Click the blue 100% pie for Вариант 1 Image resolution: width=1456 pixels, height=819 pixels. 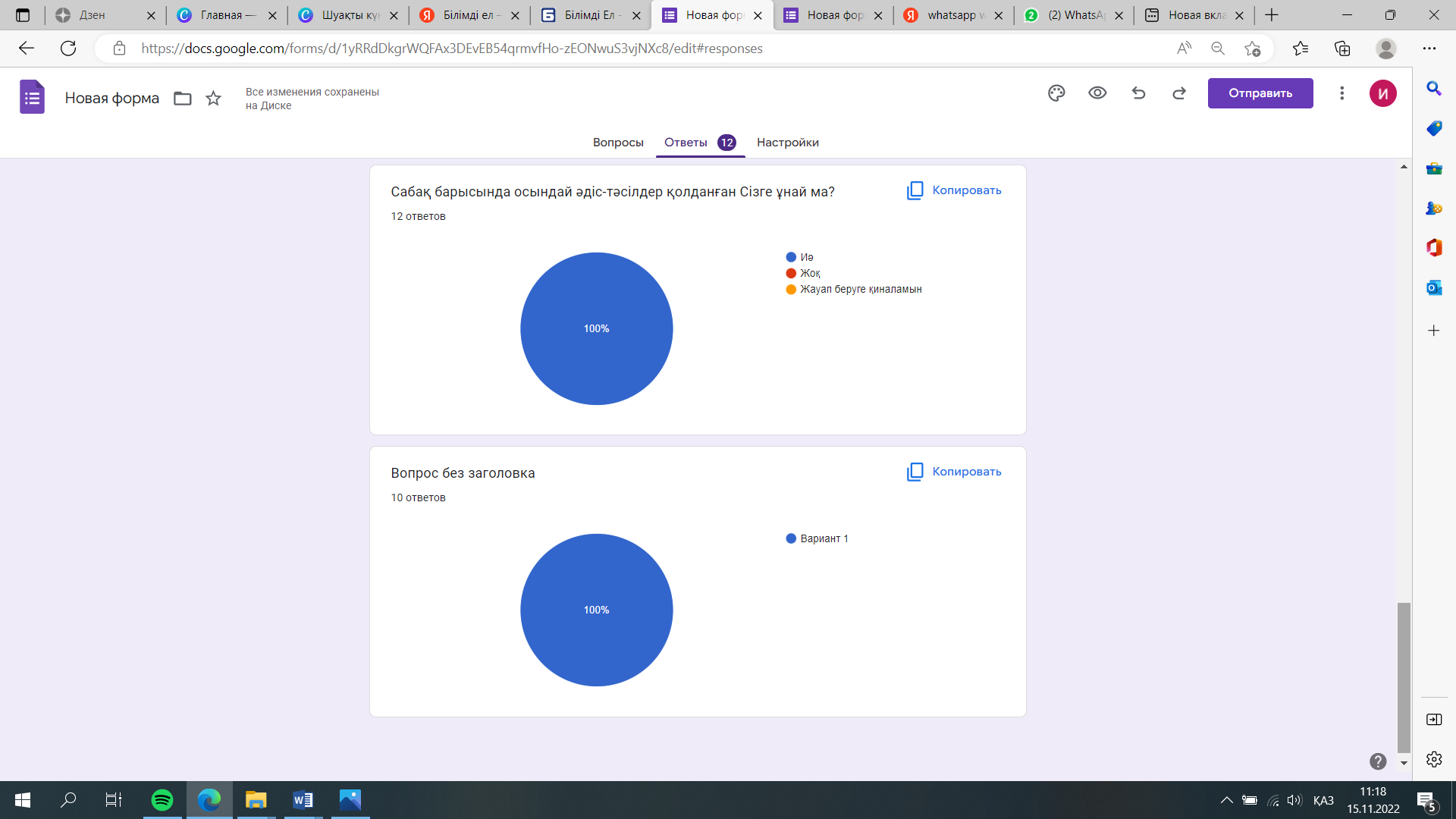point(596,610)
